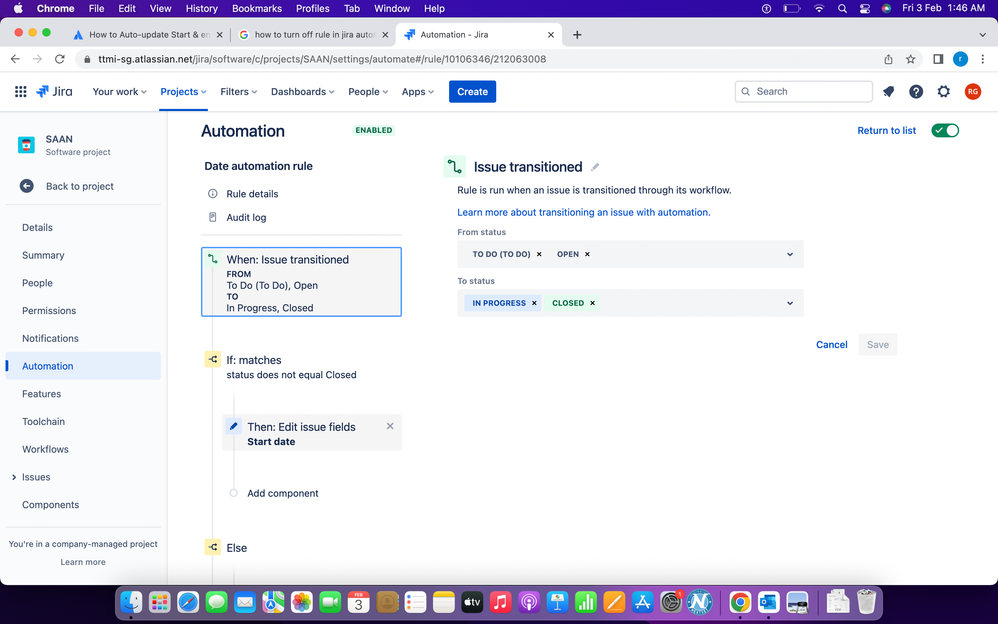Screen dimensions: 998x624
Task: Open Workflows in the project sidebar
Action: 45,449
